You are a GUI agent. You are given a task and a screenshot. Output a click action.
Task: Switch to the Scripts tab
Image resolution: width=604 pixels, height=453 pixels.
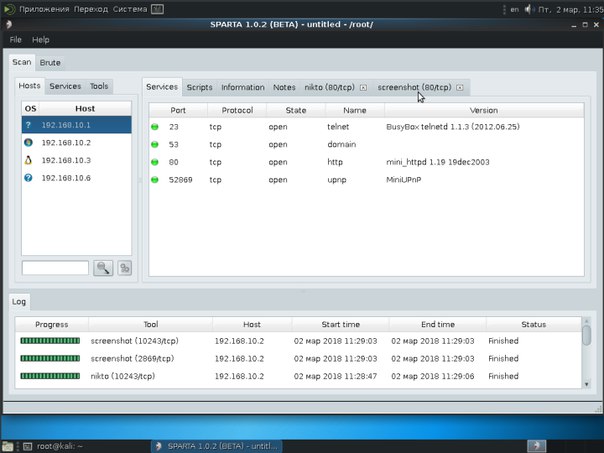199,87
